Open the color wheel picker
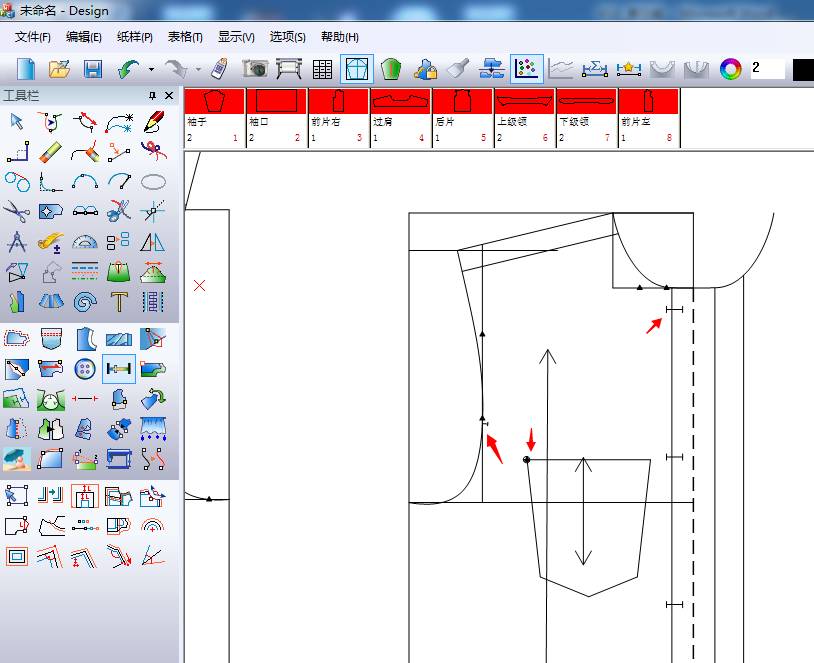Viewport: 814px width, 663px height. 732,69
